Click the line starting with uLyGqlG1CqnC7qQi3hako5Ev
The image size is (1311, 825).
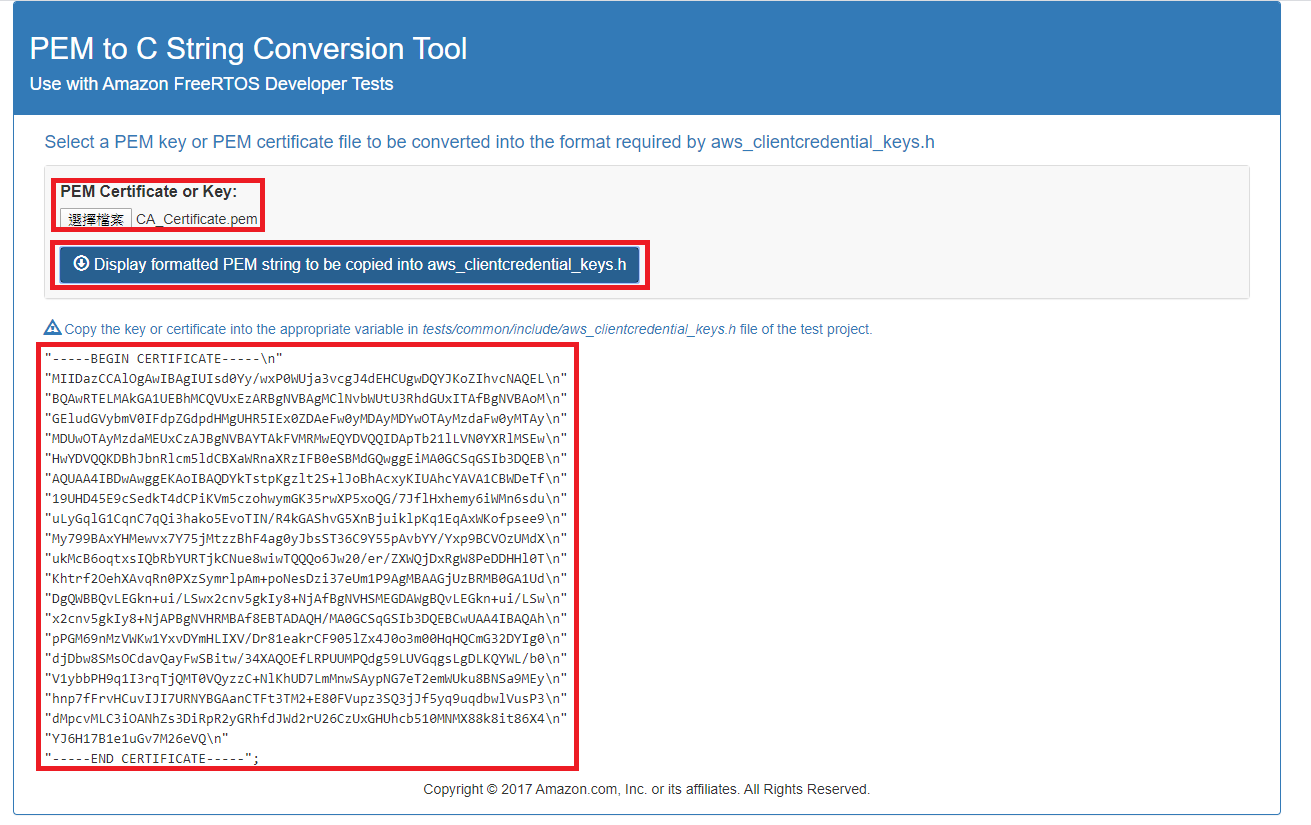click(307, 518)
